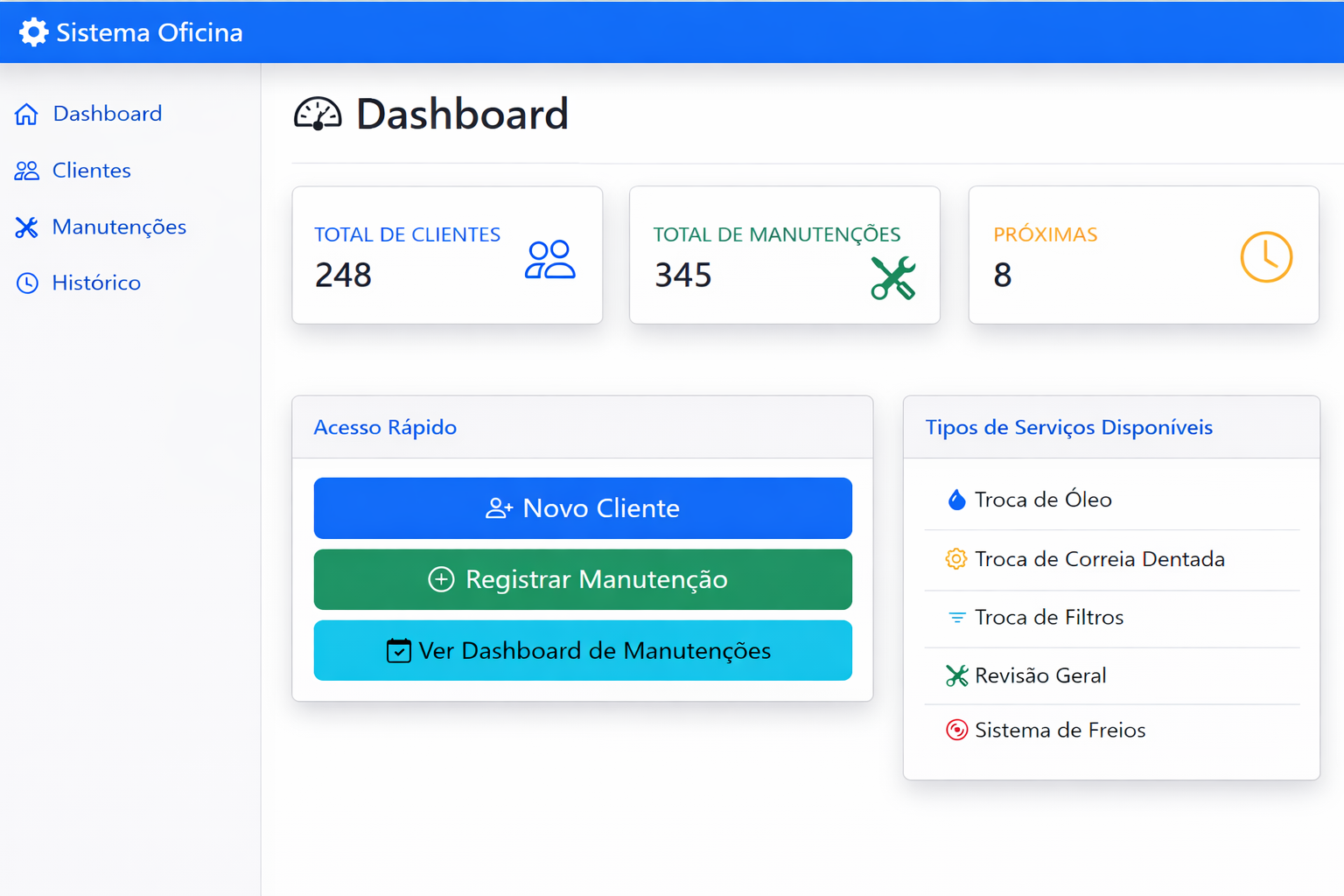The height and width of the screenshot is (896, 1344).
Task: Click the blue people icon in clients card
Action: 549,260
